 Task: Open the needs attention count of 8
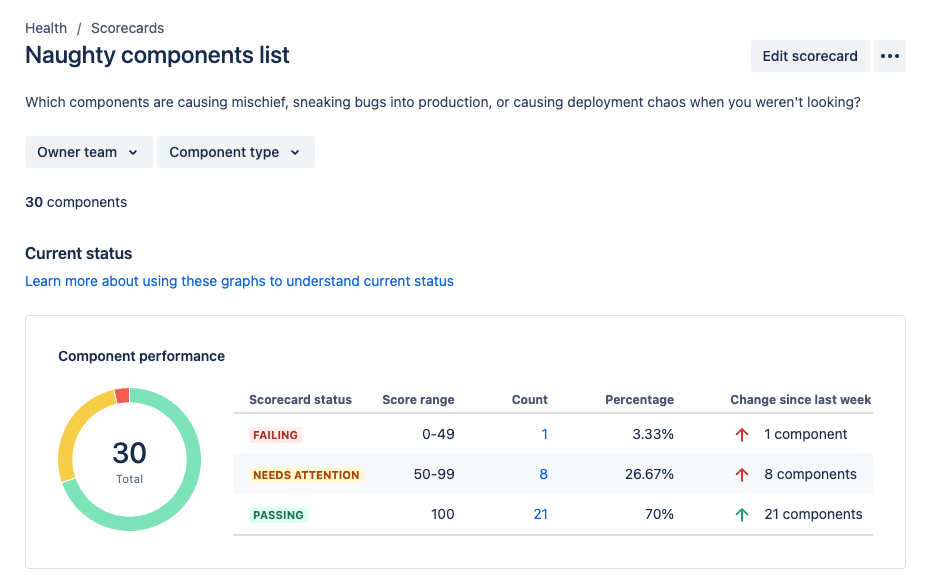(x=543, y=474)
